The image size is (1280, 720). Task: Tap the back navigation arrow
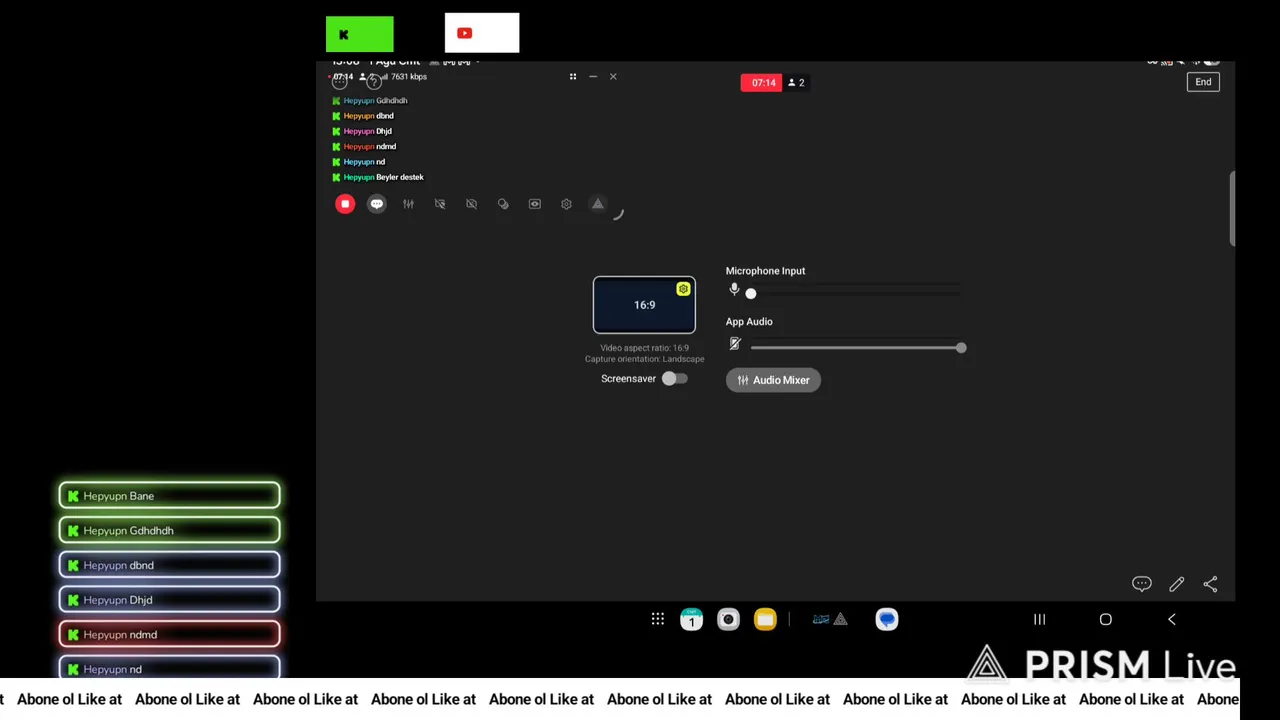pos(1172,620)
